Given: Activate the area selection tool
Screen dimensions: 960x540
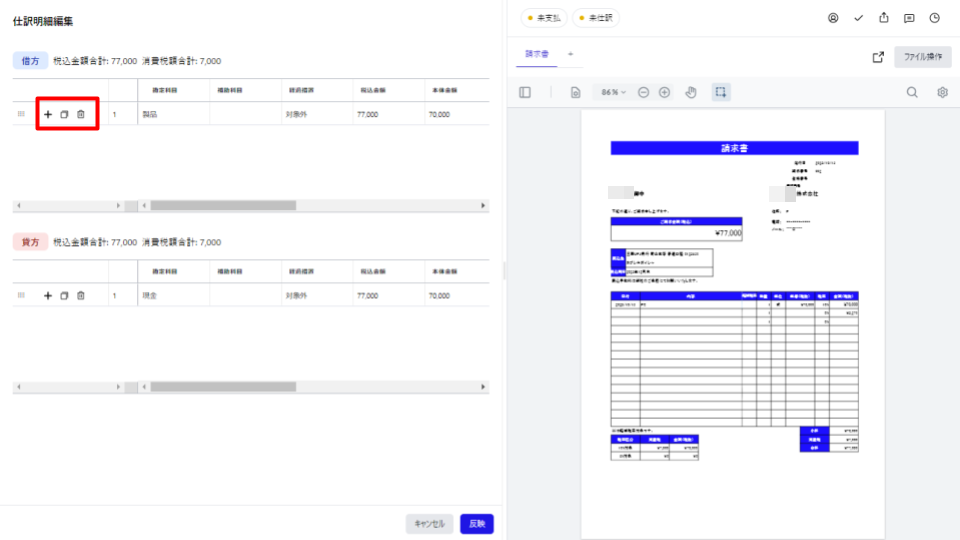Looking at the screenshot, I should click(x=720, y=92).
